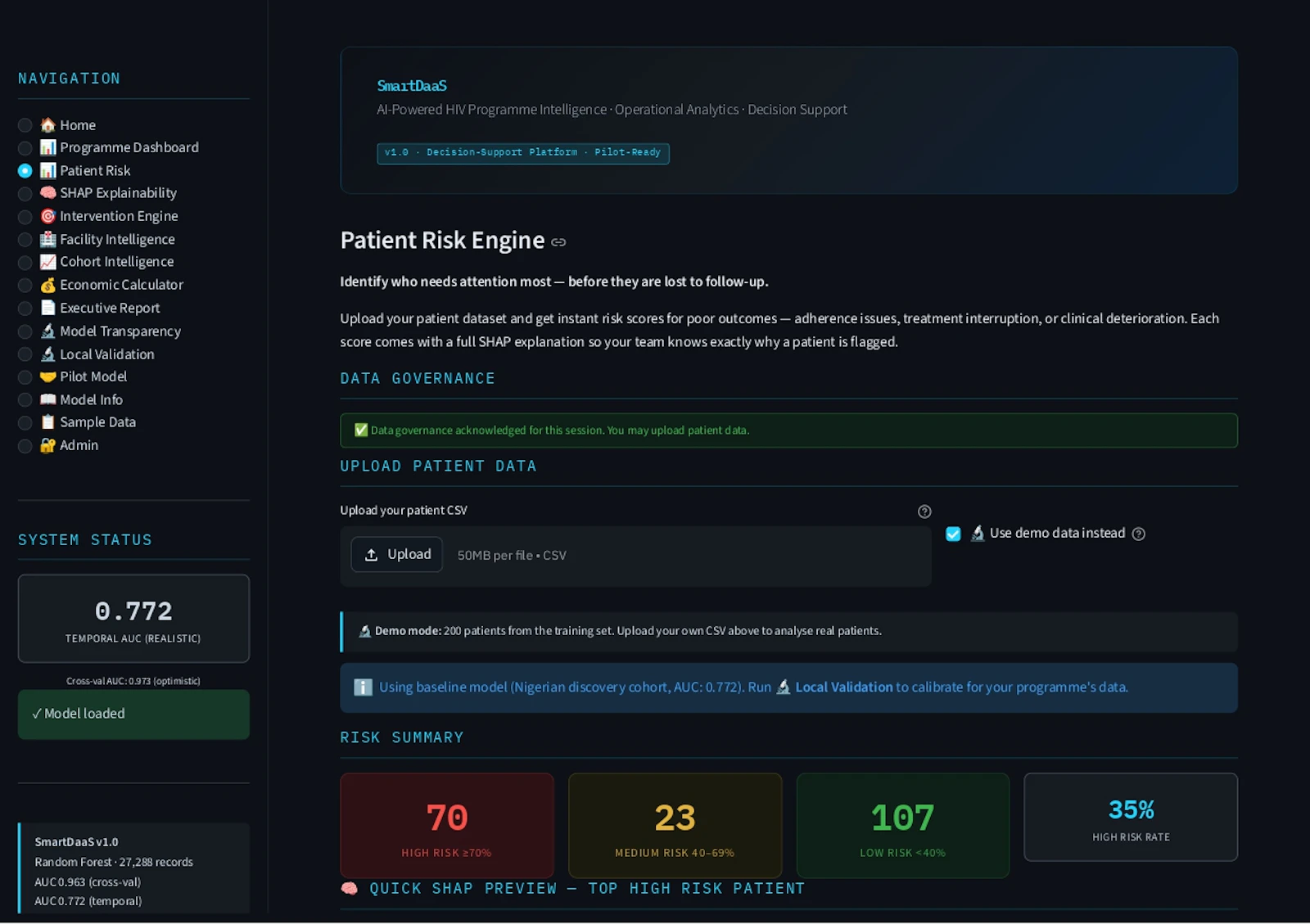
Task: Choose Economic Calculator radio option
Action: (25, 286)
